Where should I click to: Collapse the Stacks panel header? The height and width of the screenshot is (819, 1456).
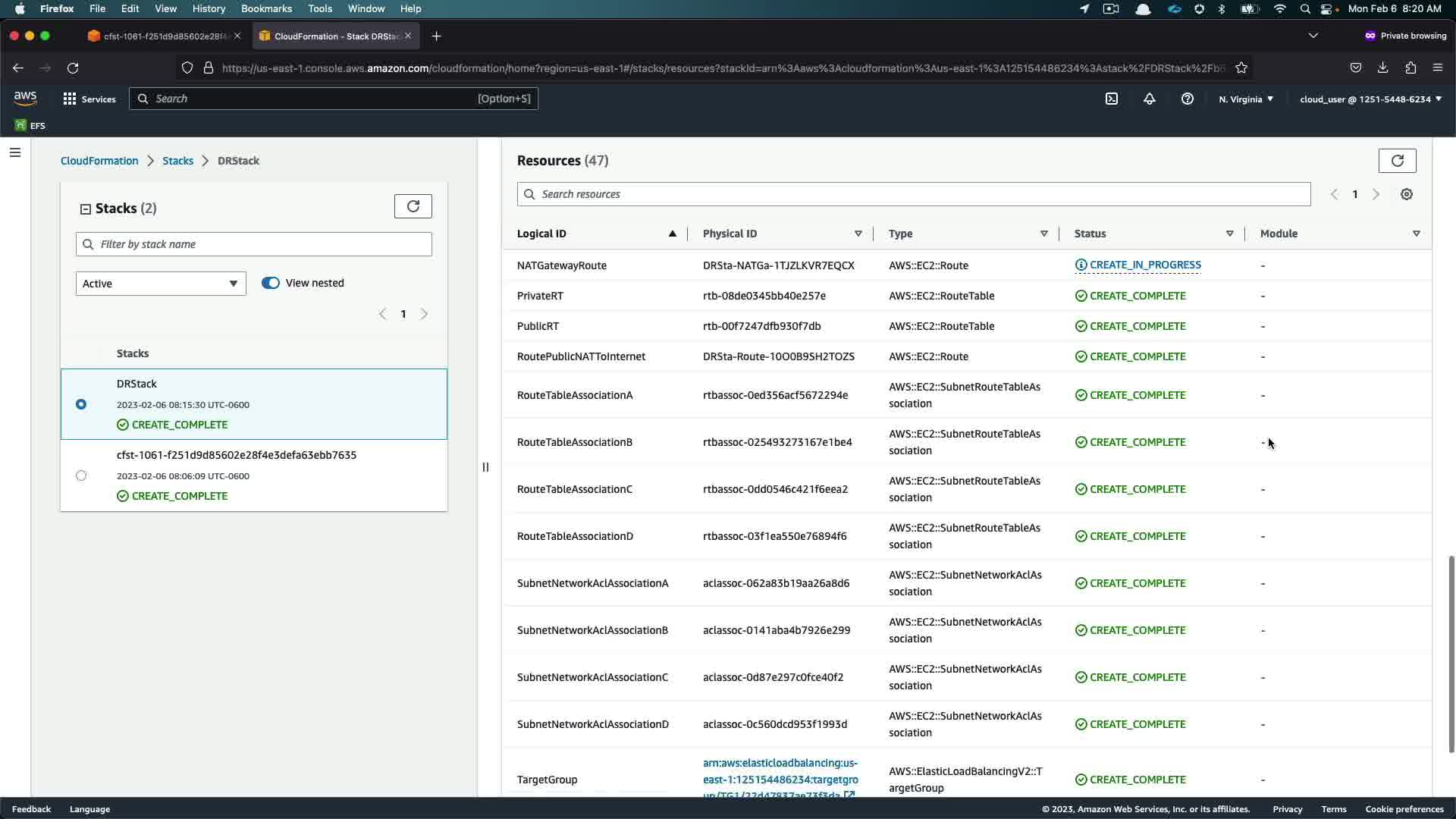(86, 209)
